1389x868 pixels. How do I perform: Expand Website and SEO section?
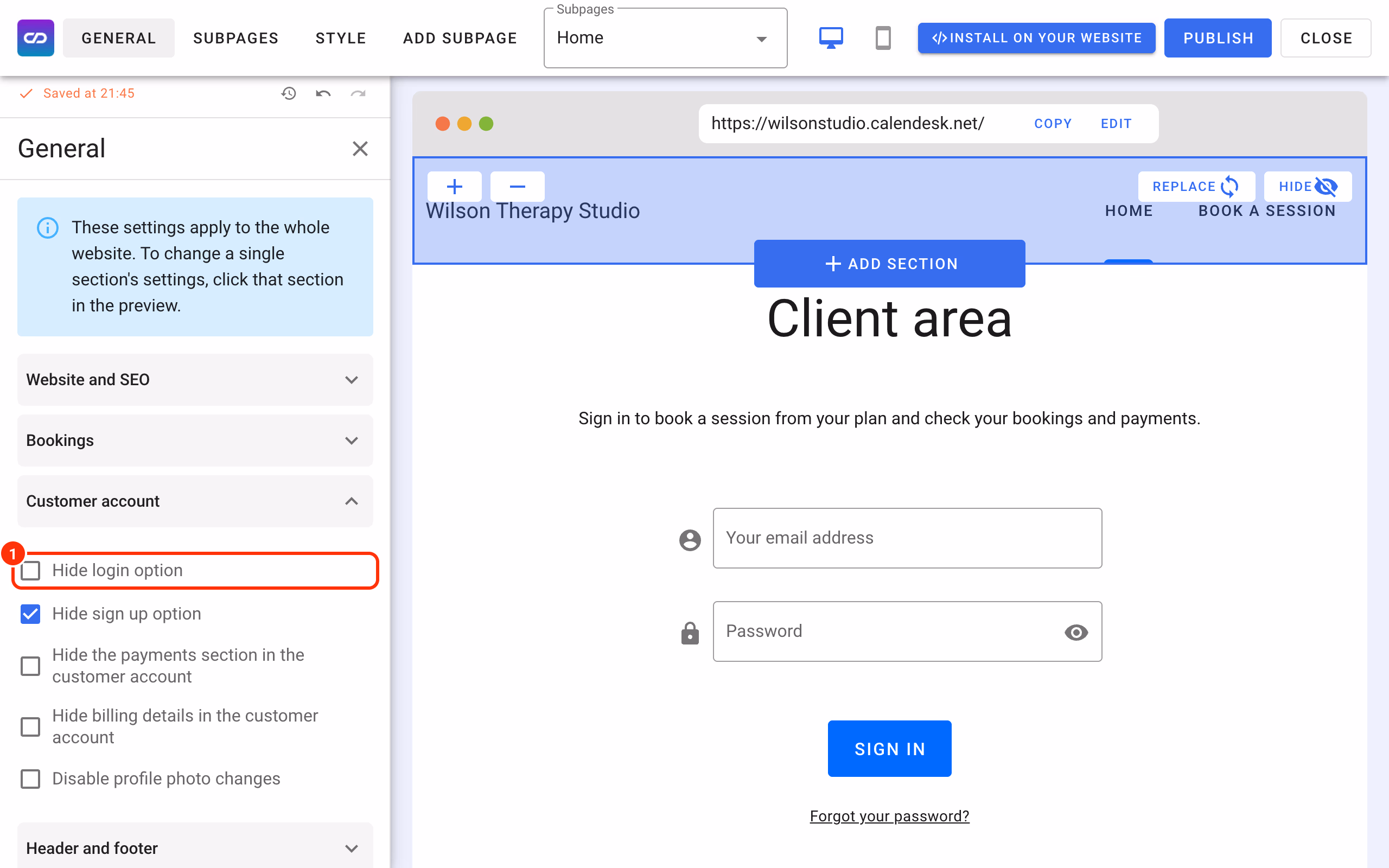point(195,379)
